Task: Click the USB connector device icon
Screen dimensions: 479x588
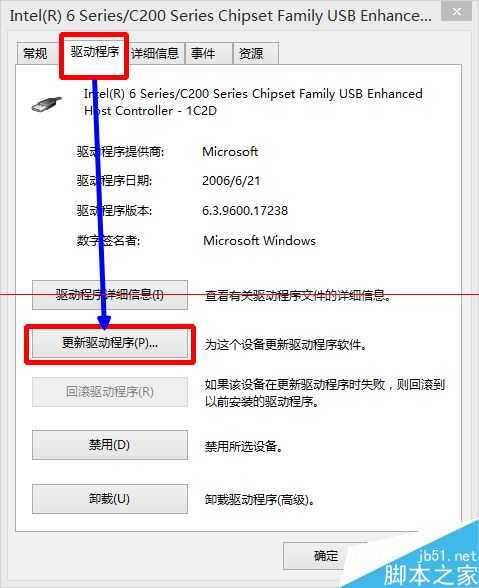Action: pyautogui.click(x=47, y=105)
